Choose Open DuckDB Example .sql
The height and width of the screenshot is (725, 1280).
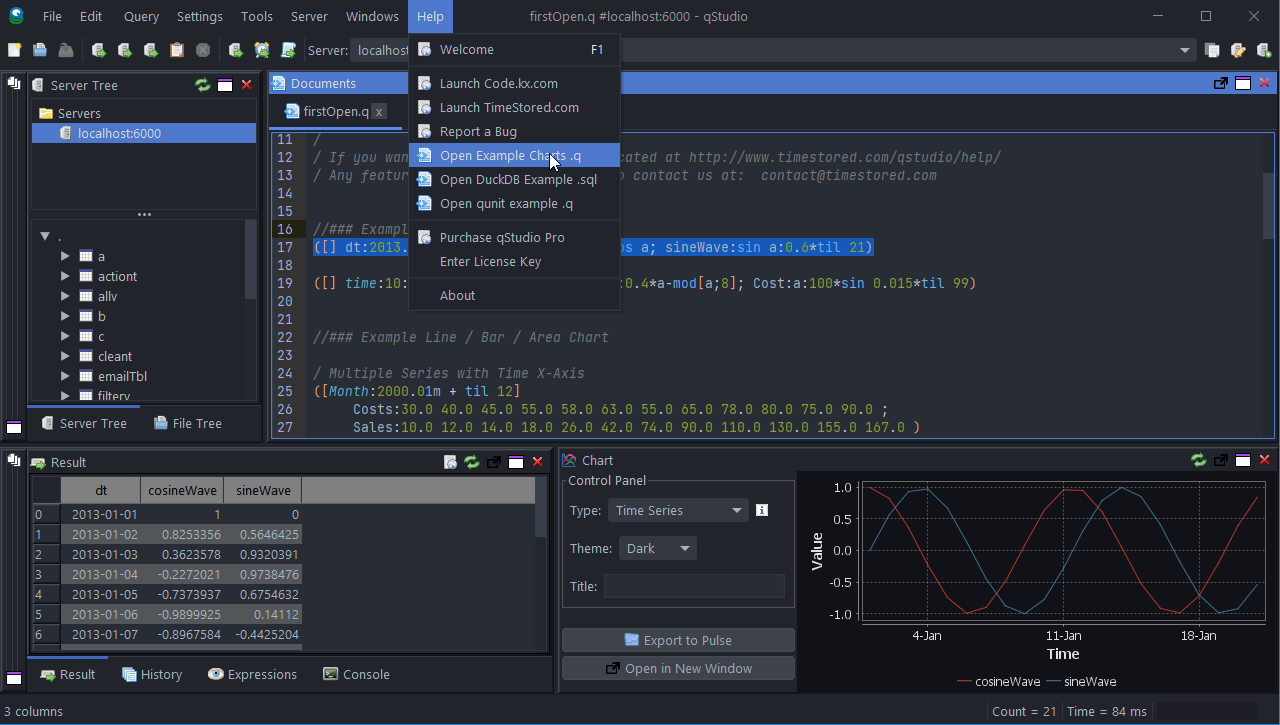514,179
